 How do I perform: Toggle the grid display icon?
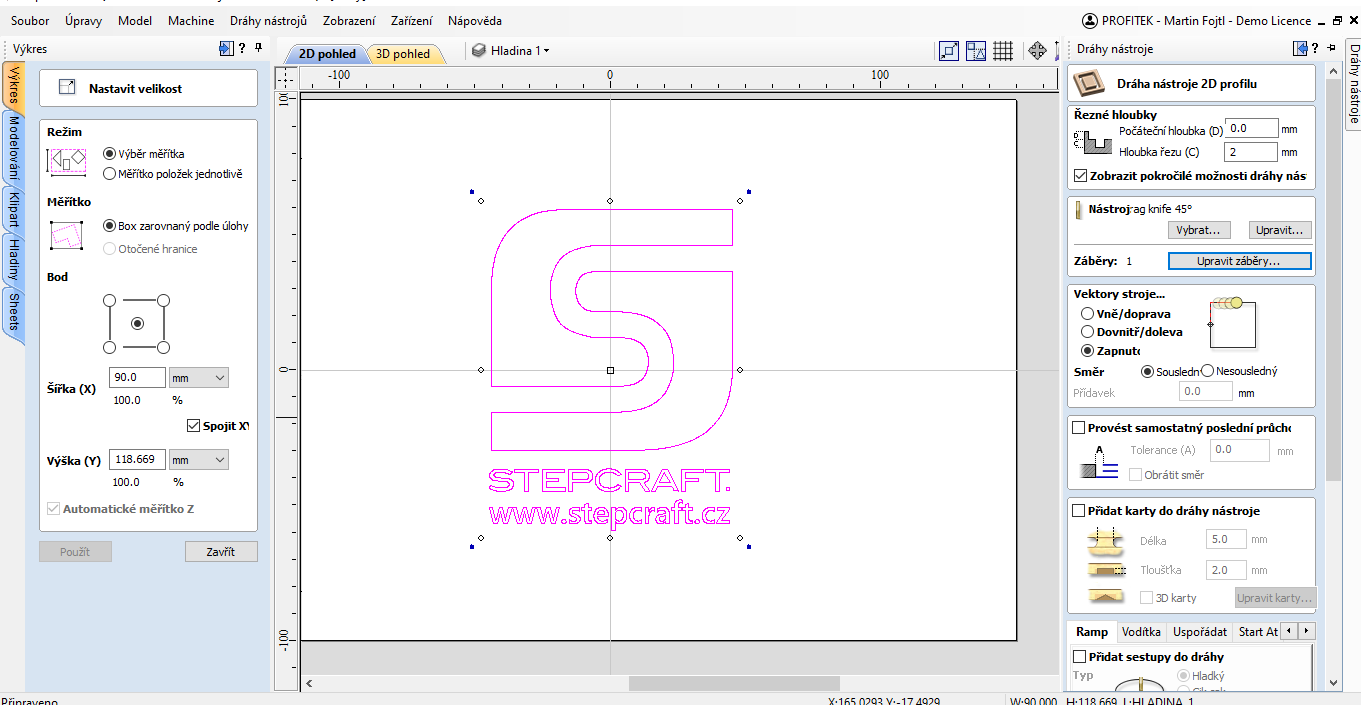[1003, 51]
